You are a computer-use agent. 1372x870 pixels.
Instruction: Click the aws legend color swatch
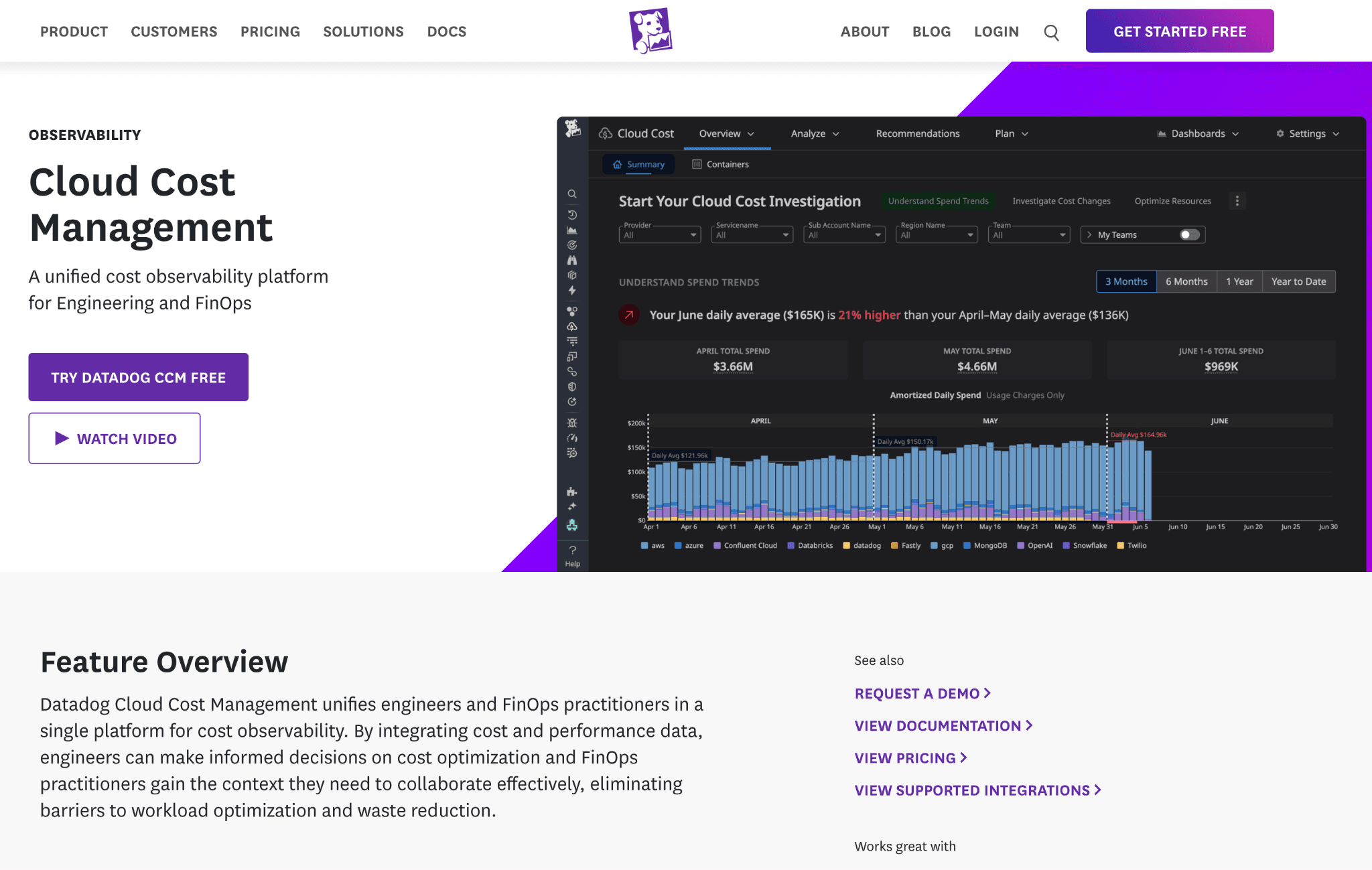click(644, 546)
